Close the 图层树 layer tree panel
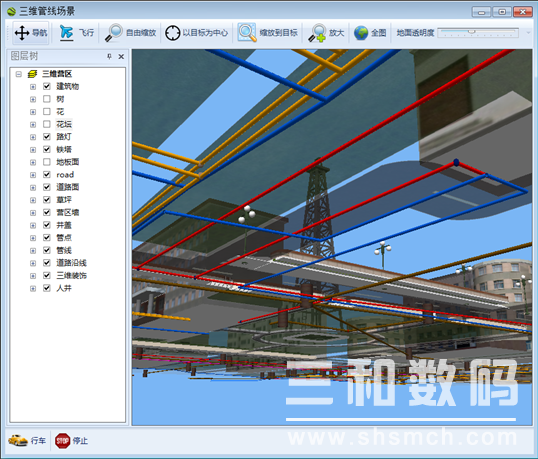Image resolution: width=538 pixels, height=459 pixels. click(121, 56)
